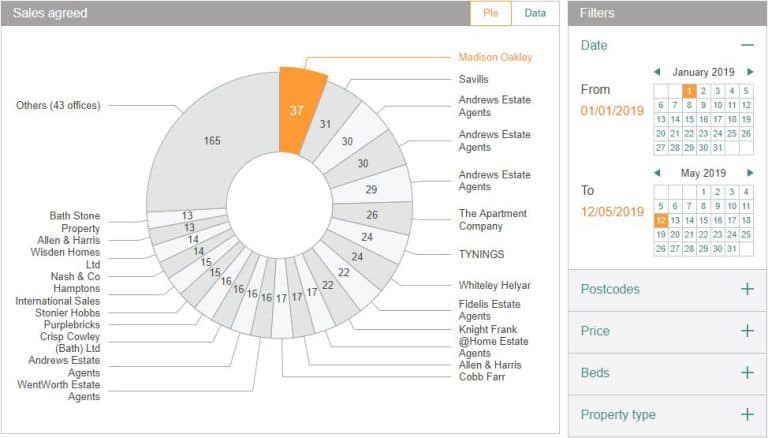
Task: Select day 1 in January 2019 calendar
Action: pos(689,91)
